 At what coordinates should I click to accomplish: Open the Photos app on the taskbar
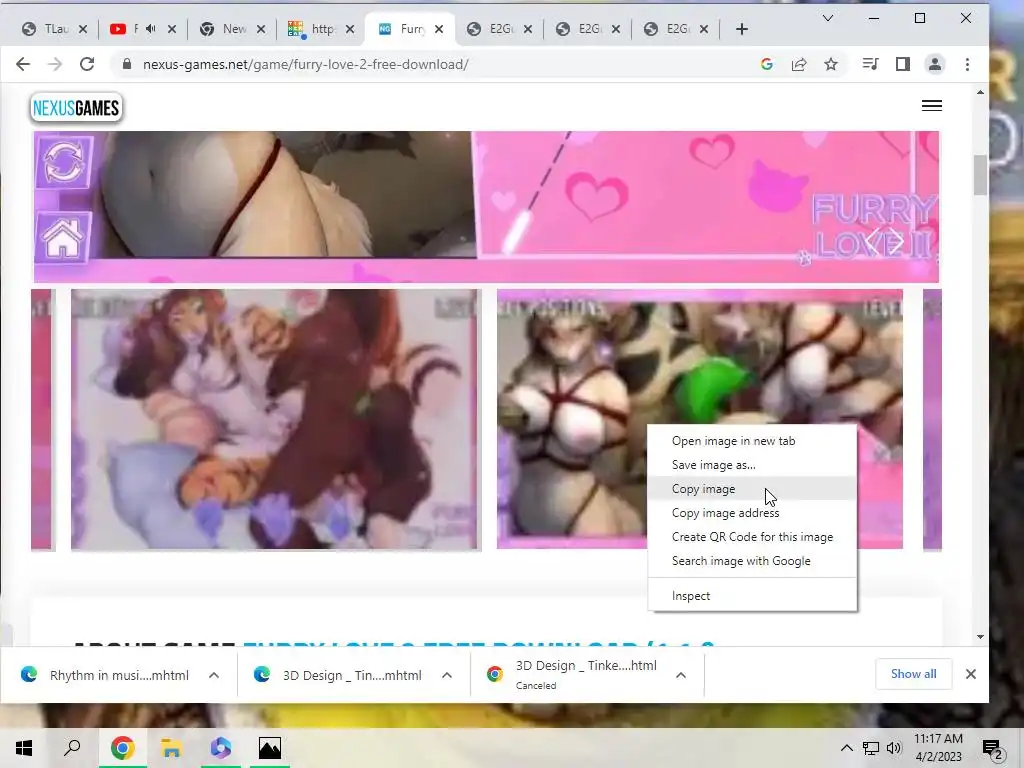[x=270, y=748]
